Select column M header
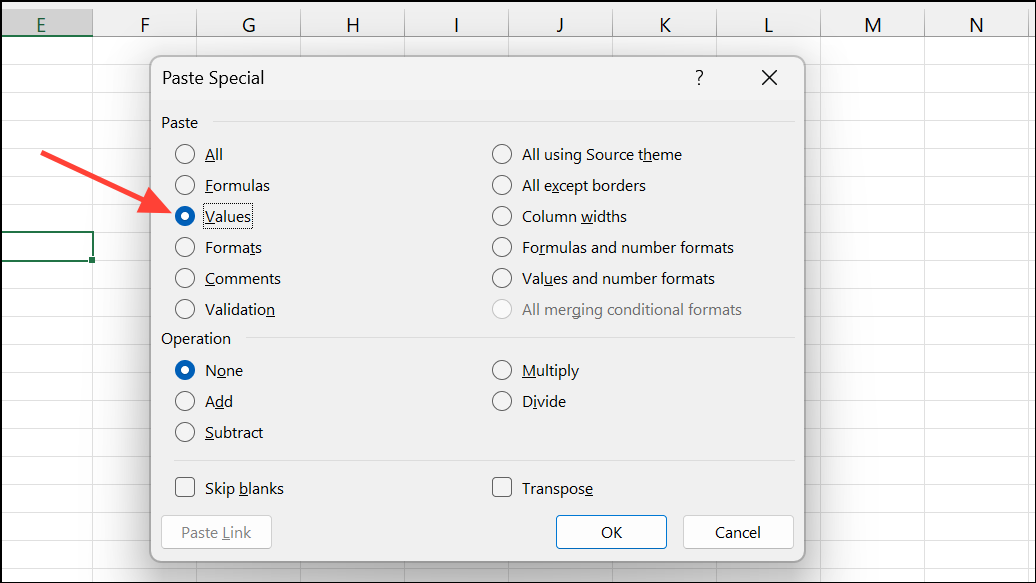The image size is (1036, 583). [873, 24]
